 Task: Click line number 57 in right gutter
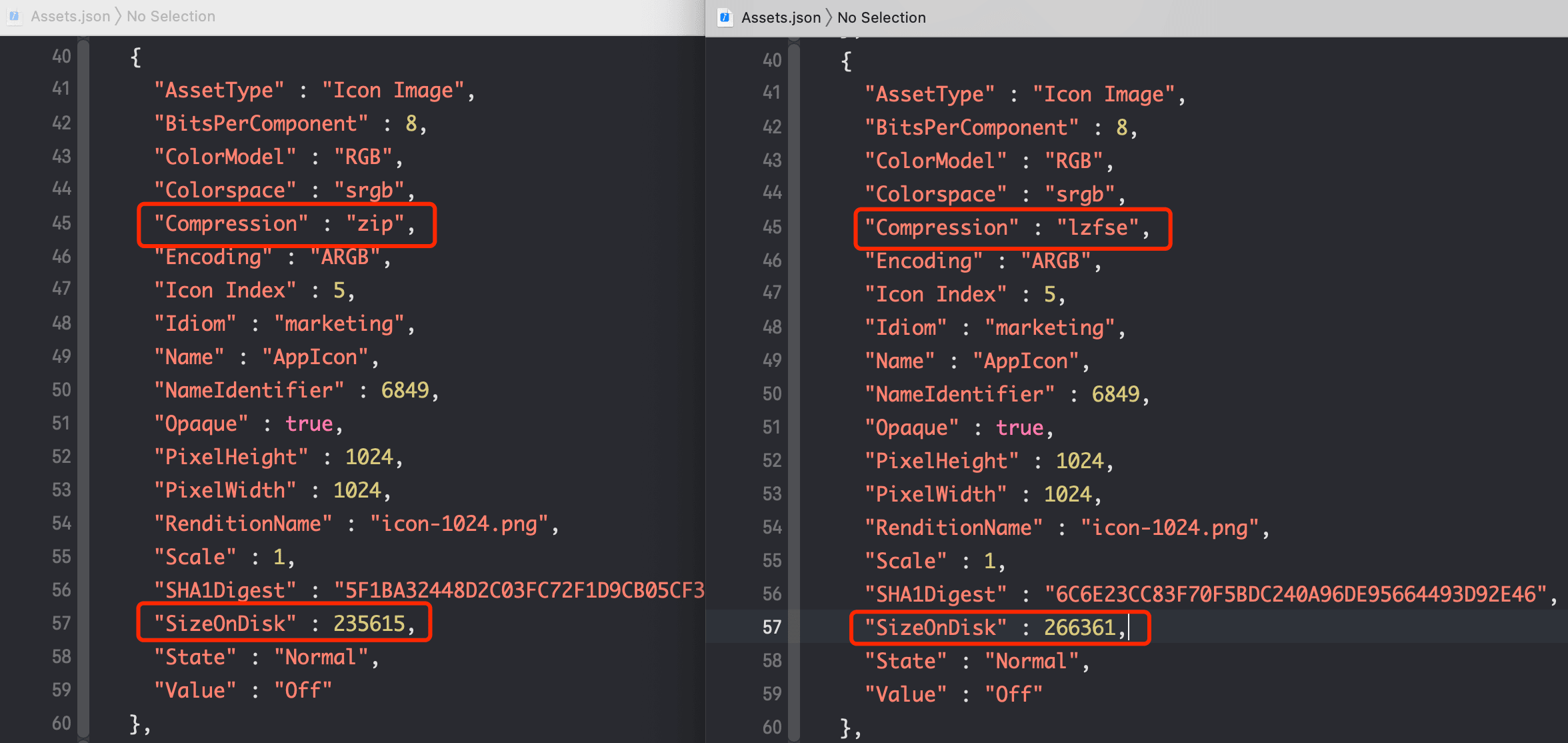point(771,627)
